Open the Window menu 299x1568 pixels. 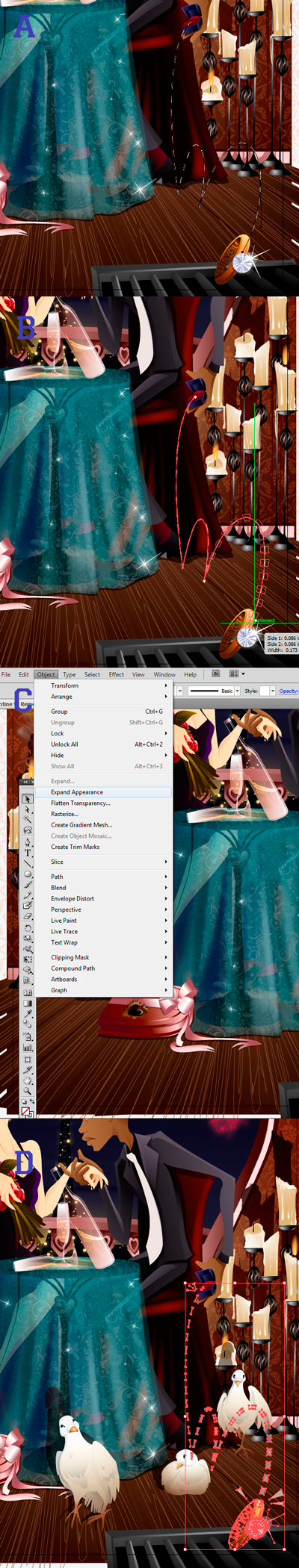click(x=164, y=674)
